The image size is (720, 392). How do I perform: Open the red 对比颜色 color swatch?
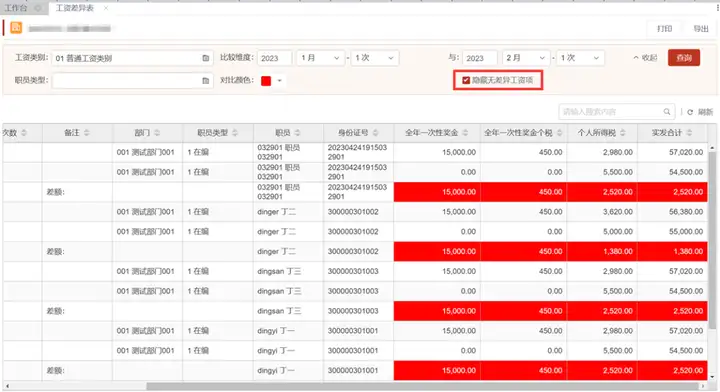(266, 81)
